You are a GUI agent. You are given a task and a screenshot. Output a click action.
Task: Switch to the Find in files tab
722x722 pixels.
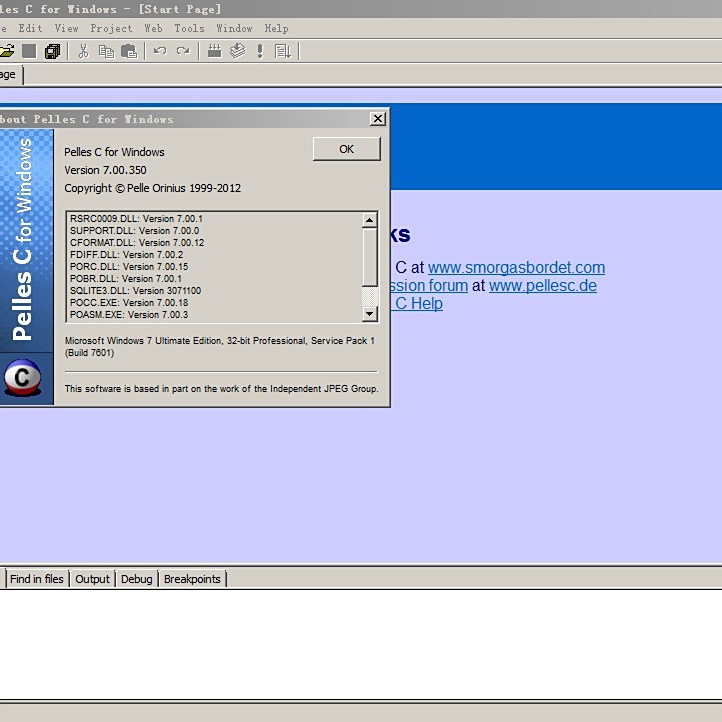[x=37, y=579]
